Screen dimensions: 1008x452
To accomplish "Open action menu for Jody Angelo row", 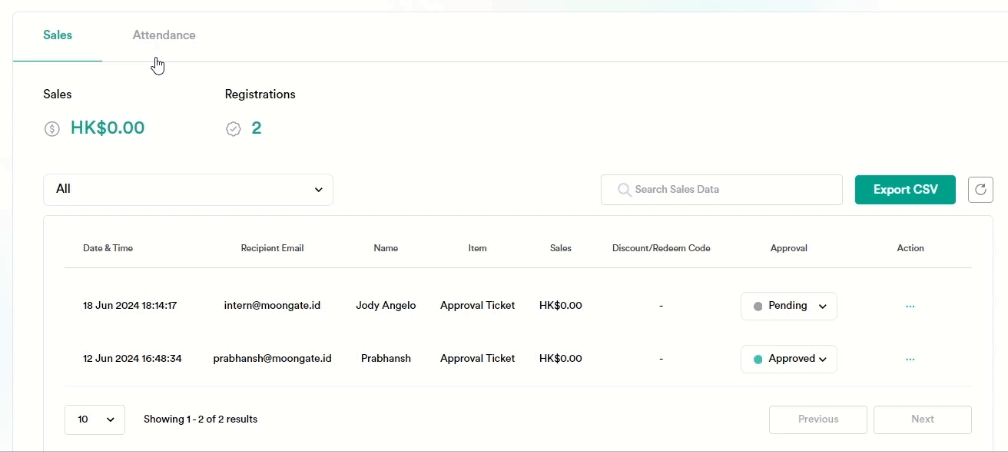I will point(909,306).
